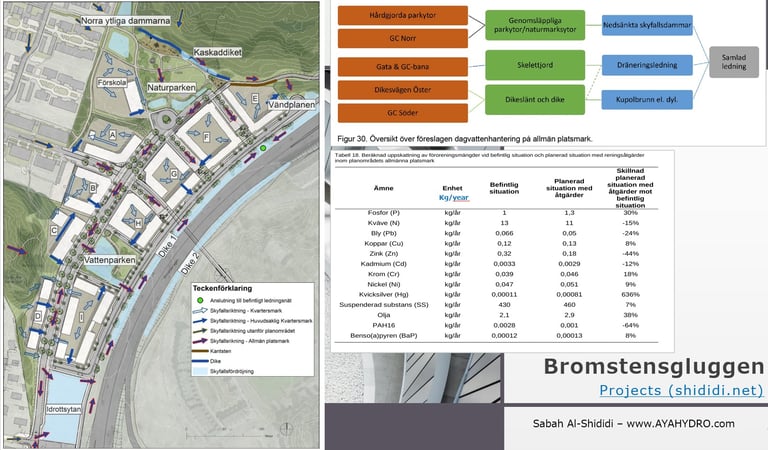Image resolution: width=768 pixels, height=450 pixels.
Task: Click the Krom (Cr) row label
Action: [384, 274]
